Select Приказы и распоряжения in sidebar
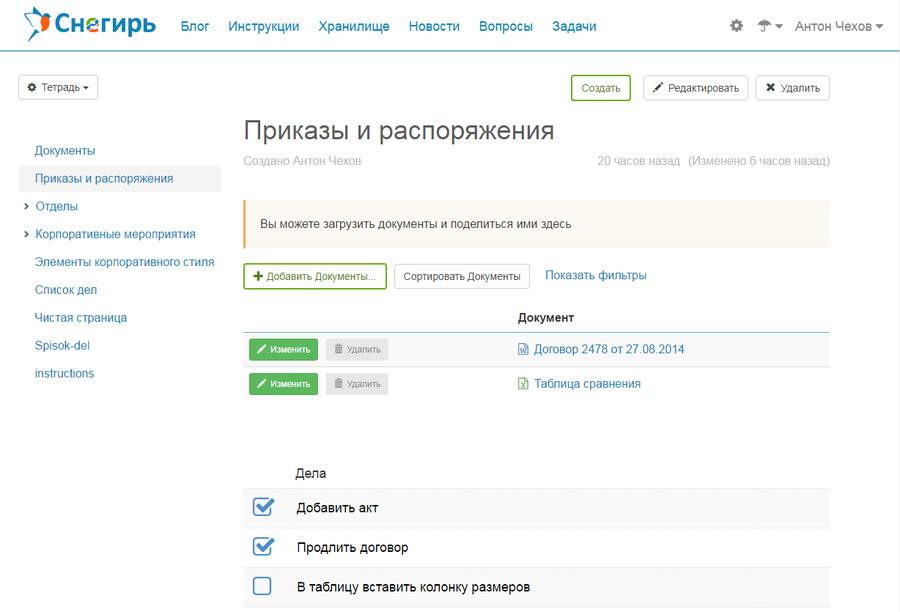This screenshot has width=900, height=612. [x=104, y=179]
